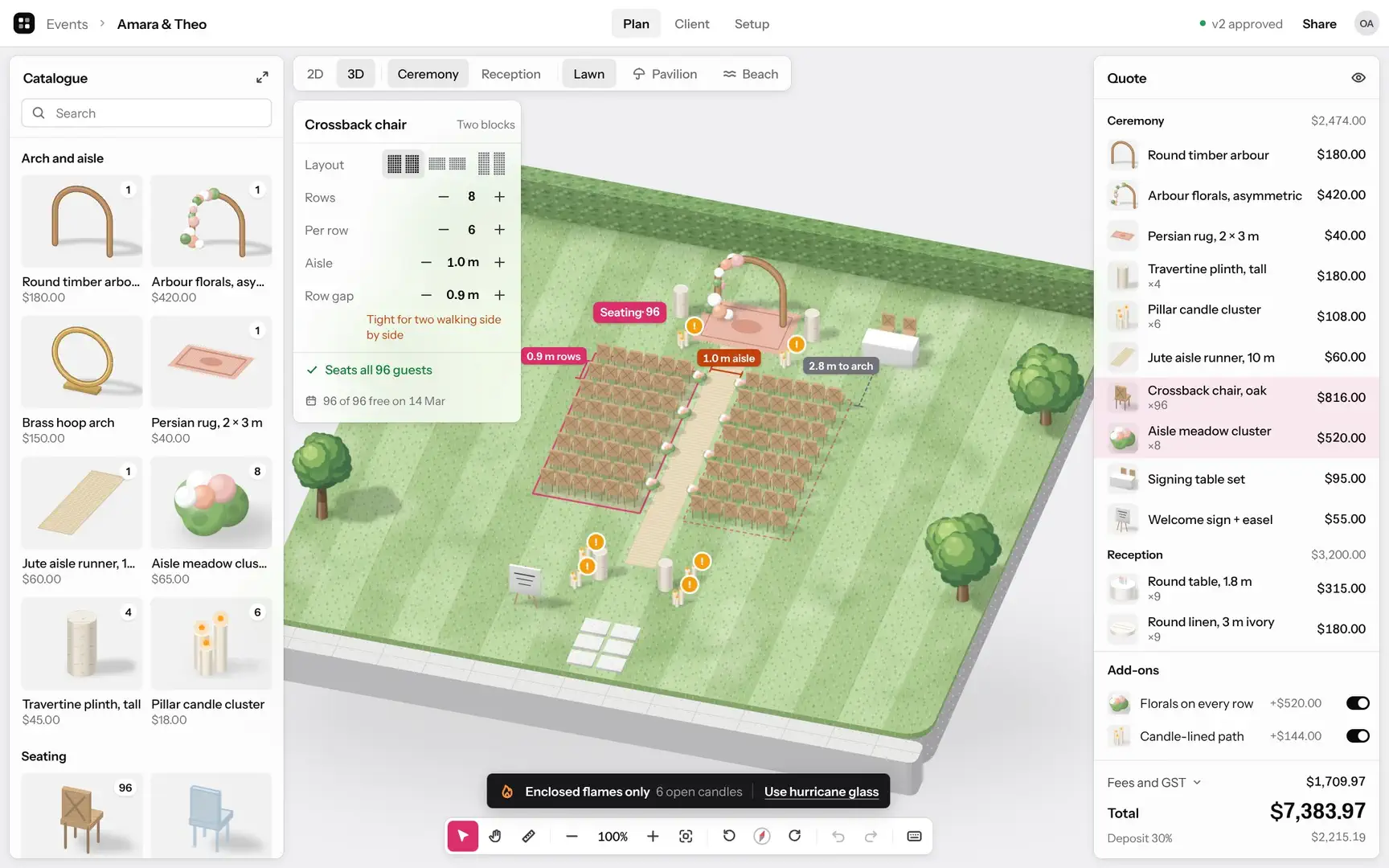The height and width of the screenshot is (868, 1389).
Task: Select Persian rug catalogue thumbnail
Action: tap(211, 362)
